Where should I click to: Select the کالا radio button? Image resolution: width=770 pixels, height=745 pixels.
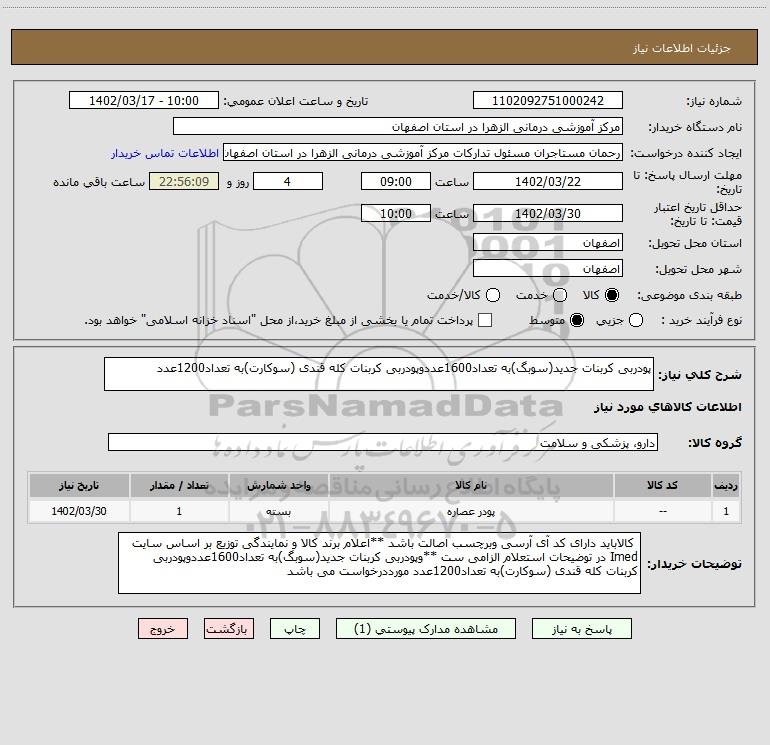(x=612, y=295)
